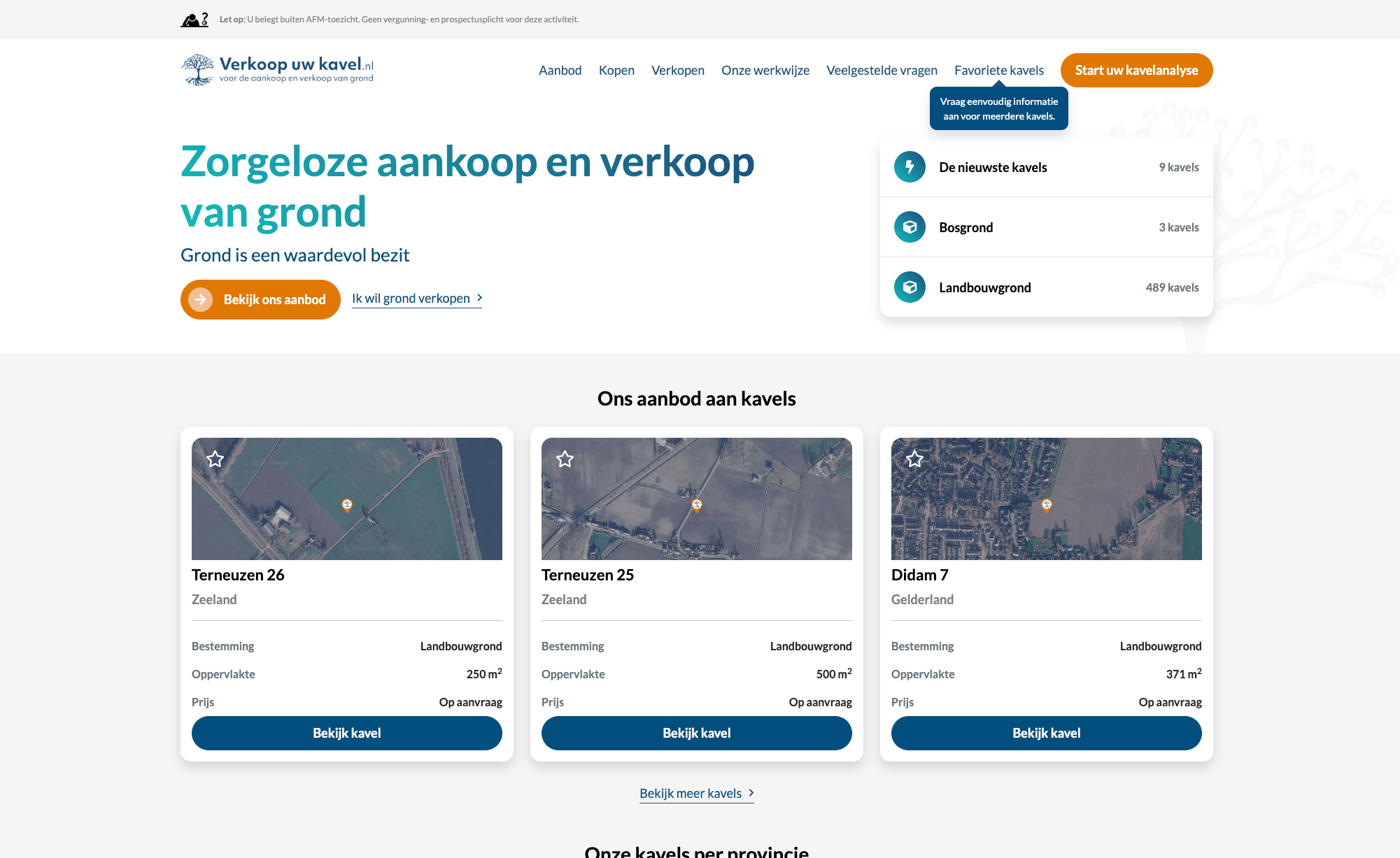Click the Bekijk ons aanbod button
This screenshot has width=1400, height=858.
coord(260,299)
